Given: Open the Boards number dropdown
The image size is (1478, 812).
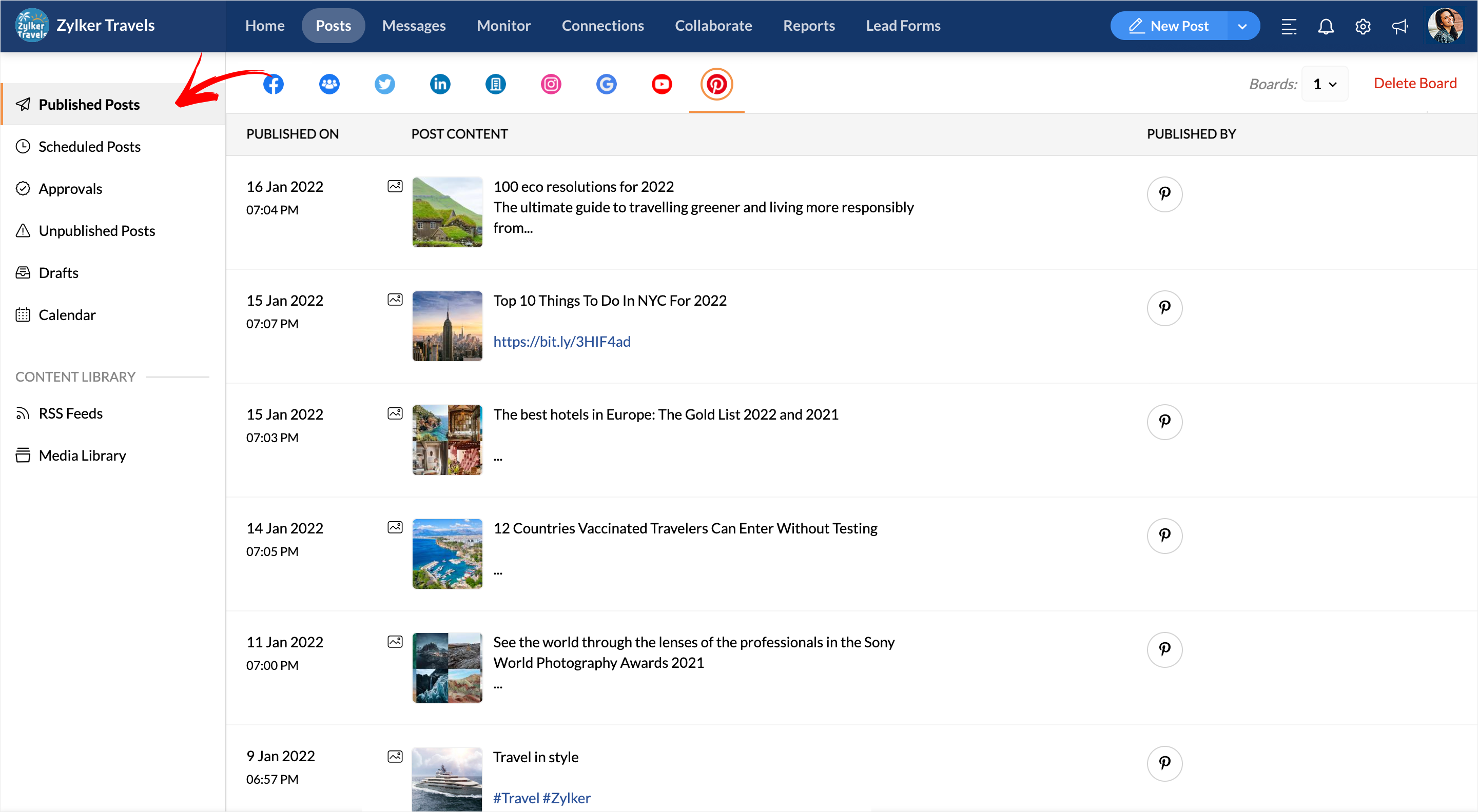Looking at the screenshot, I should [1325, 84].
